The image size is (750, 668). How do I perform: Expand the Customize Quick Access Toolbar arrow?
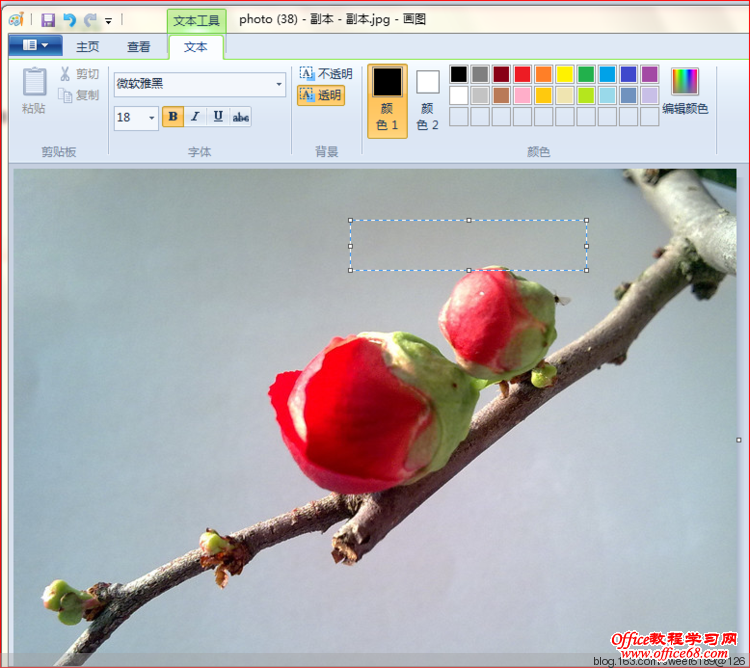[108, 20]
